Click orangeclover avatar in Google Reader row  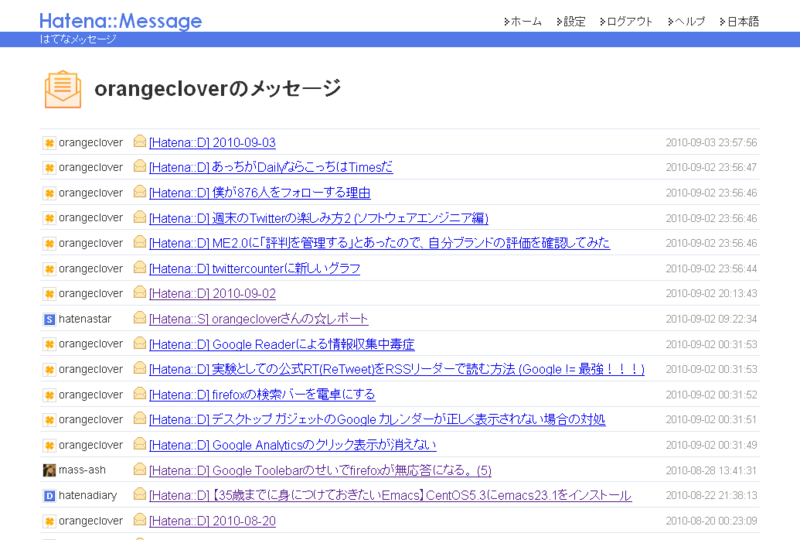49,345
